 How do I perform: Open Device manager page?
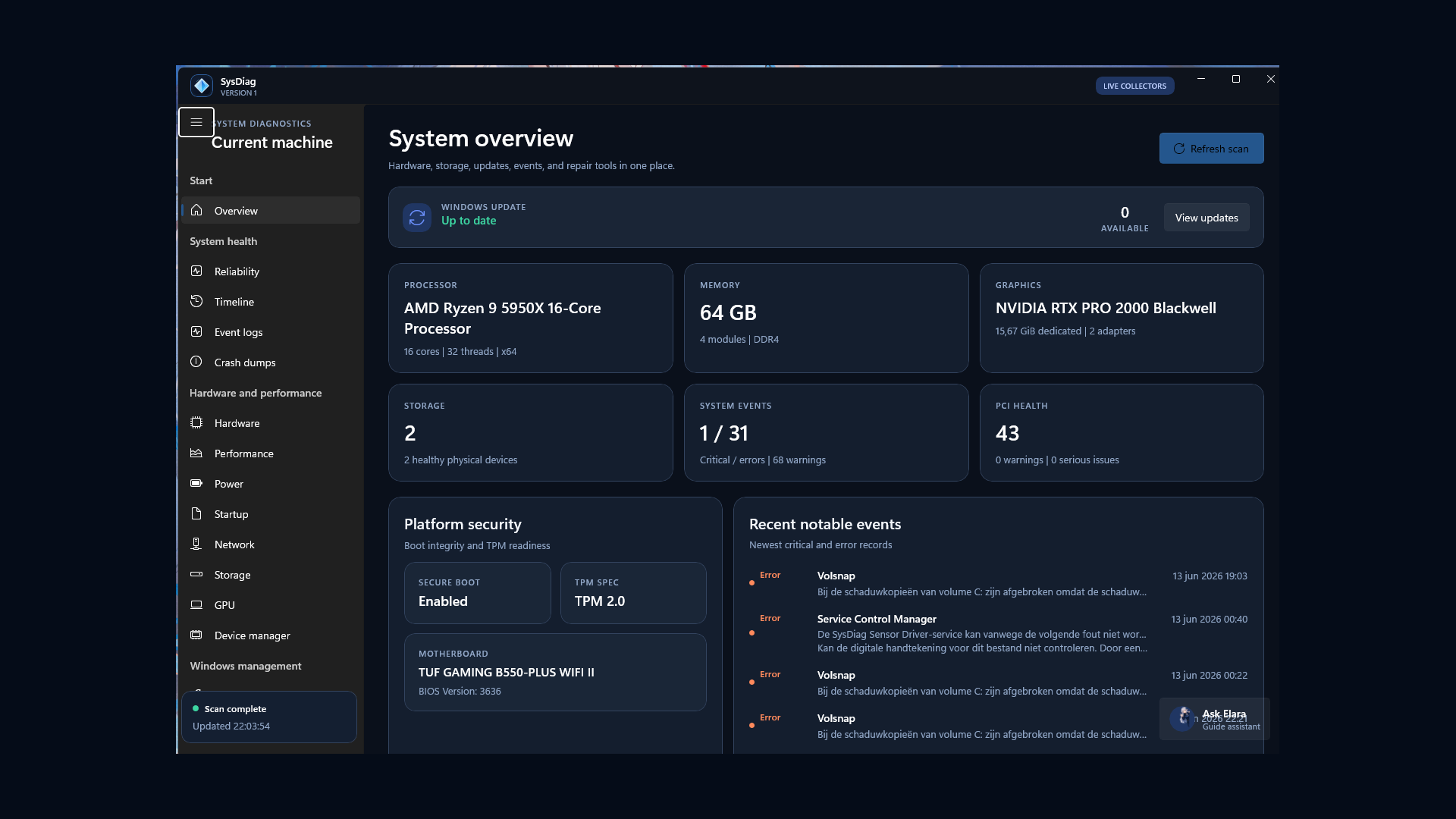click(x=271, y=635)
